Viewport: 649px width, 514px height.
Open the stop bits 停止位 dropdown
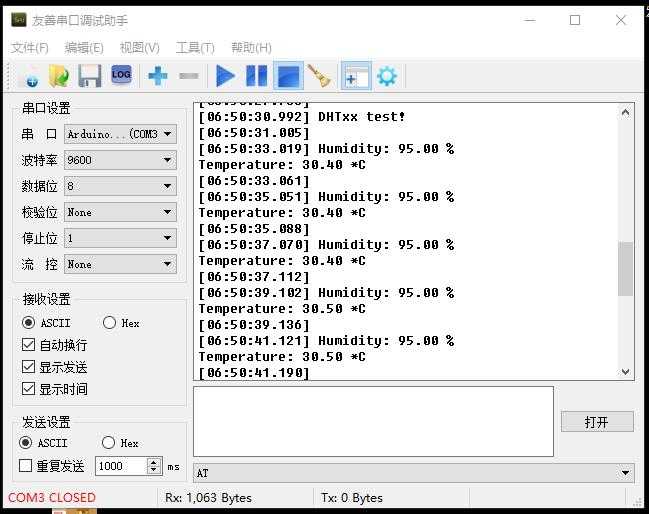tap(120, 238)
